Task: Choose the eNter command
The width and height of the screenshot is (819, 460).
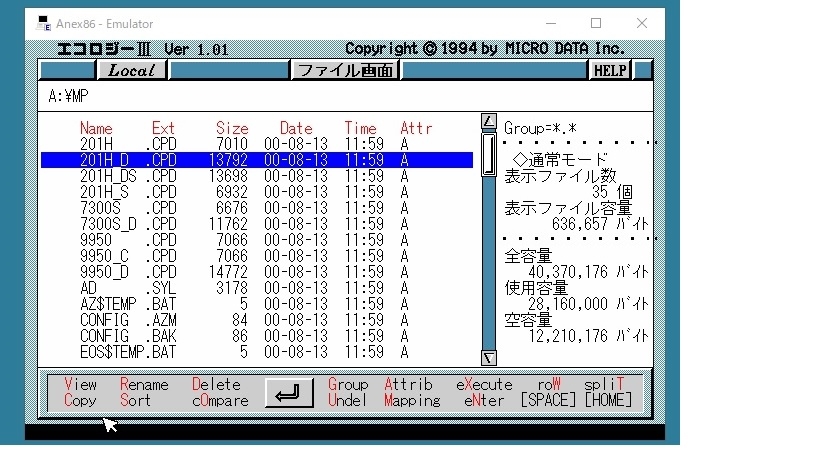Action: point(484,400)
